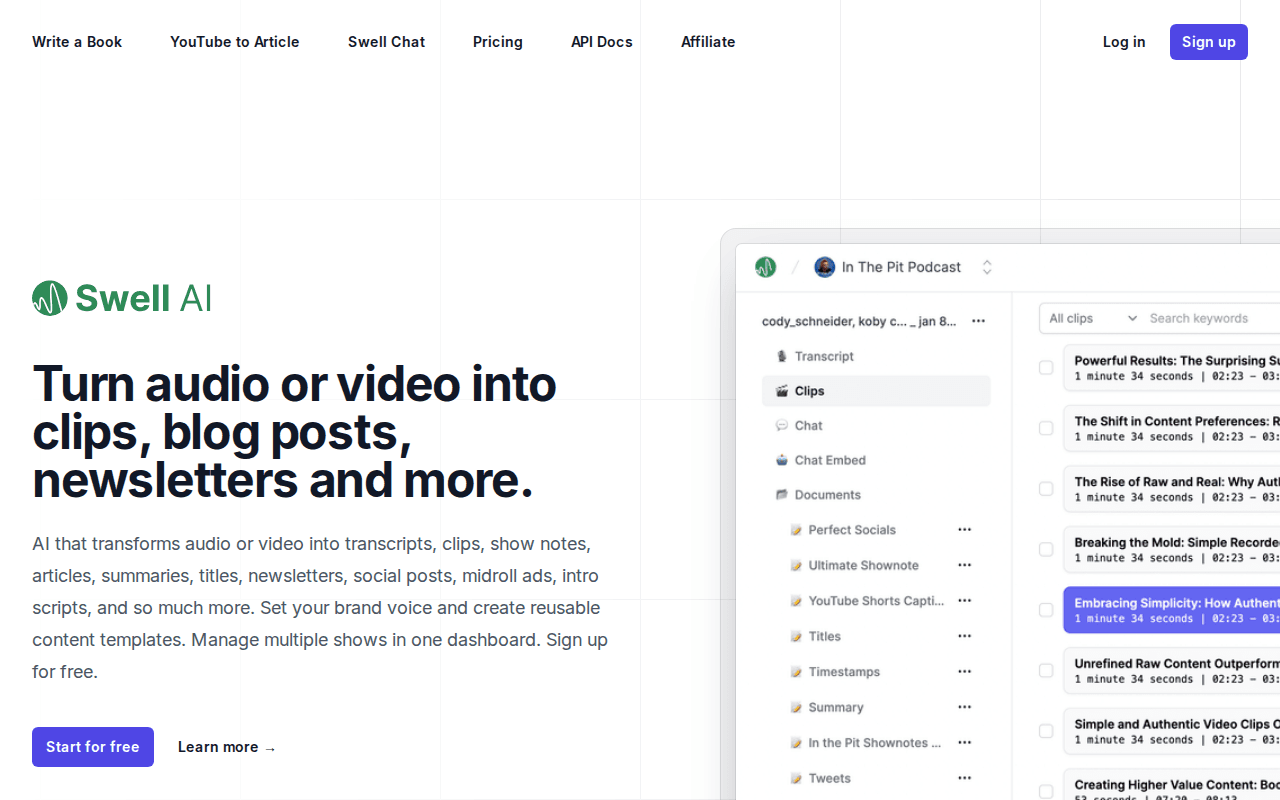Open the Timestamps document

(x=844, y=672)
